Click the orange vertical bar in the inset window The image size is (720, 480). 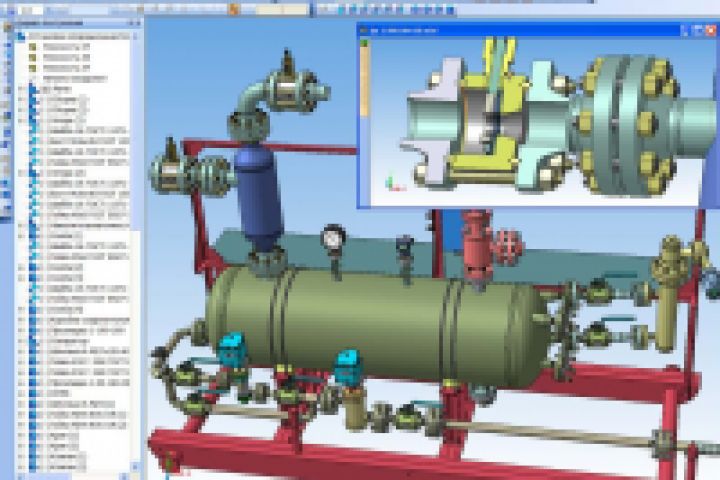tap(364, 81)
